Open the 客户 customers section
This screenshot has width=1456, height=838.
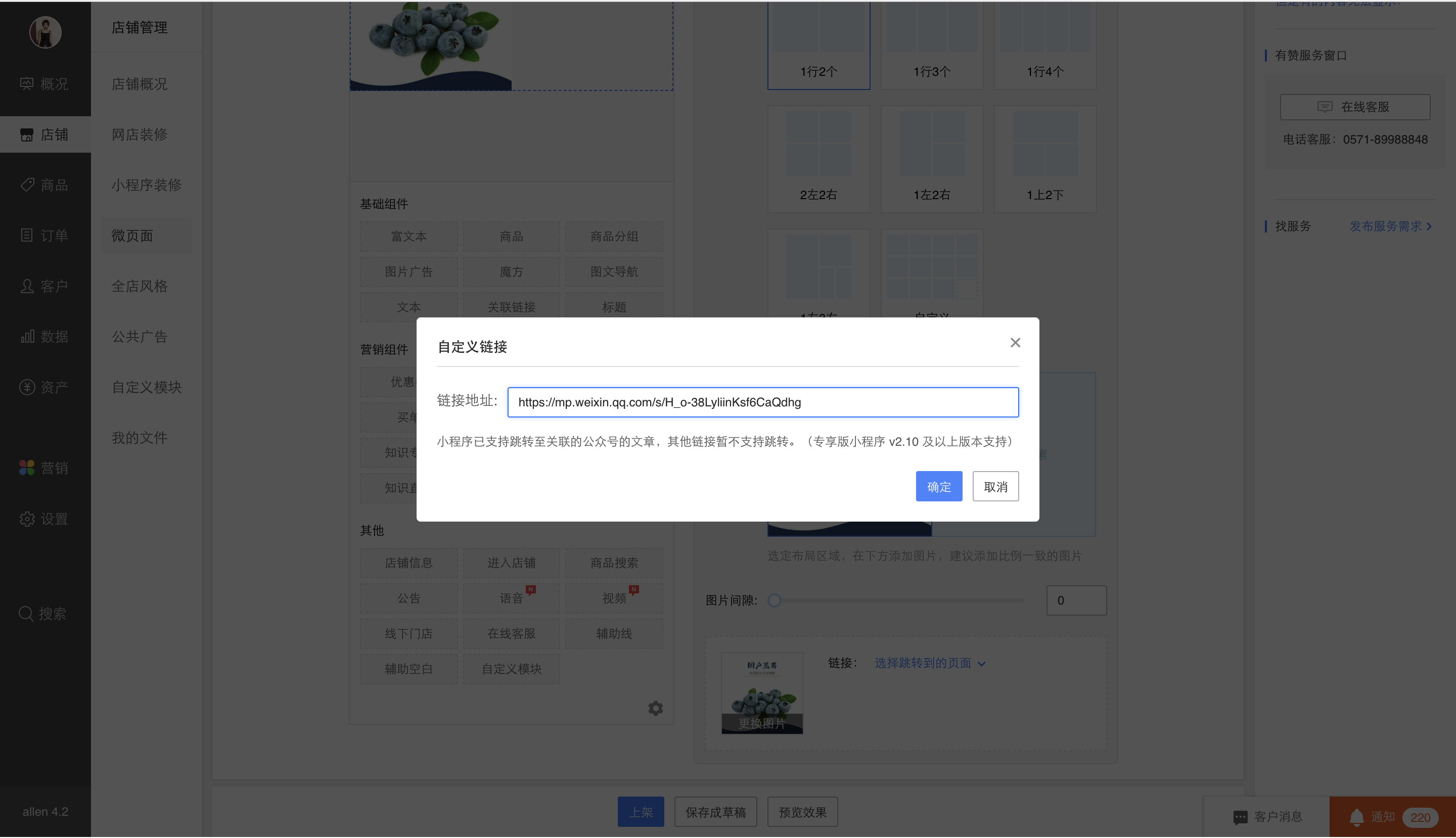pyautogui.click(x=45, y=286)
